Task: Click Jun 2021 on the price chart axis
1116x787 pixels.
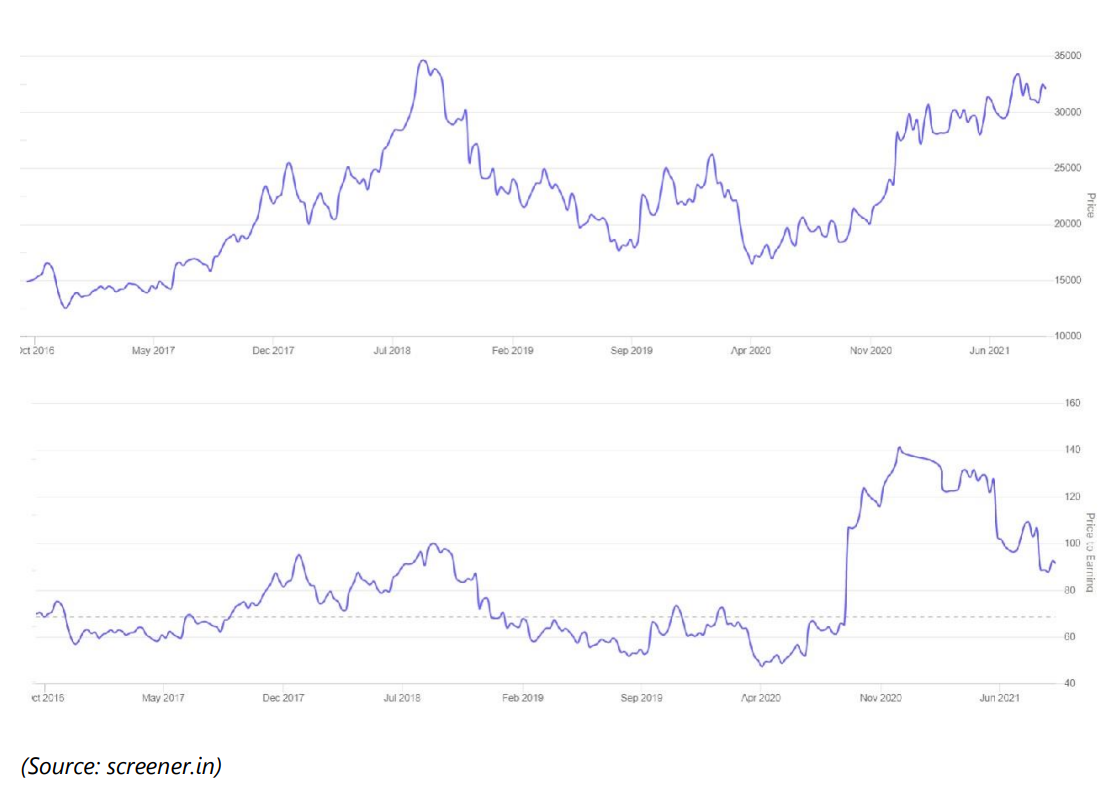Action: click(x=989, y=351)
